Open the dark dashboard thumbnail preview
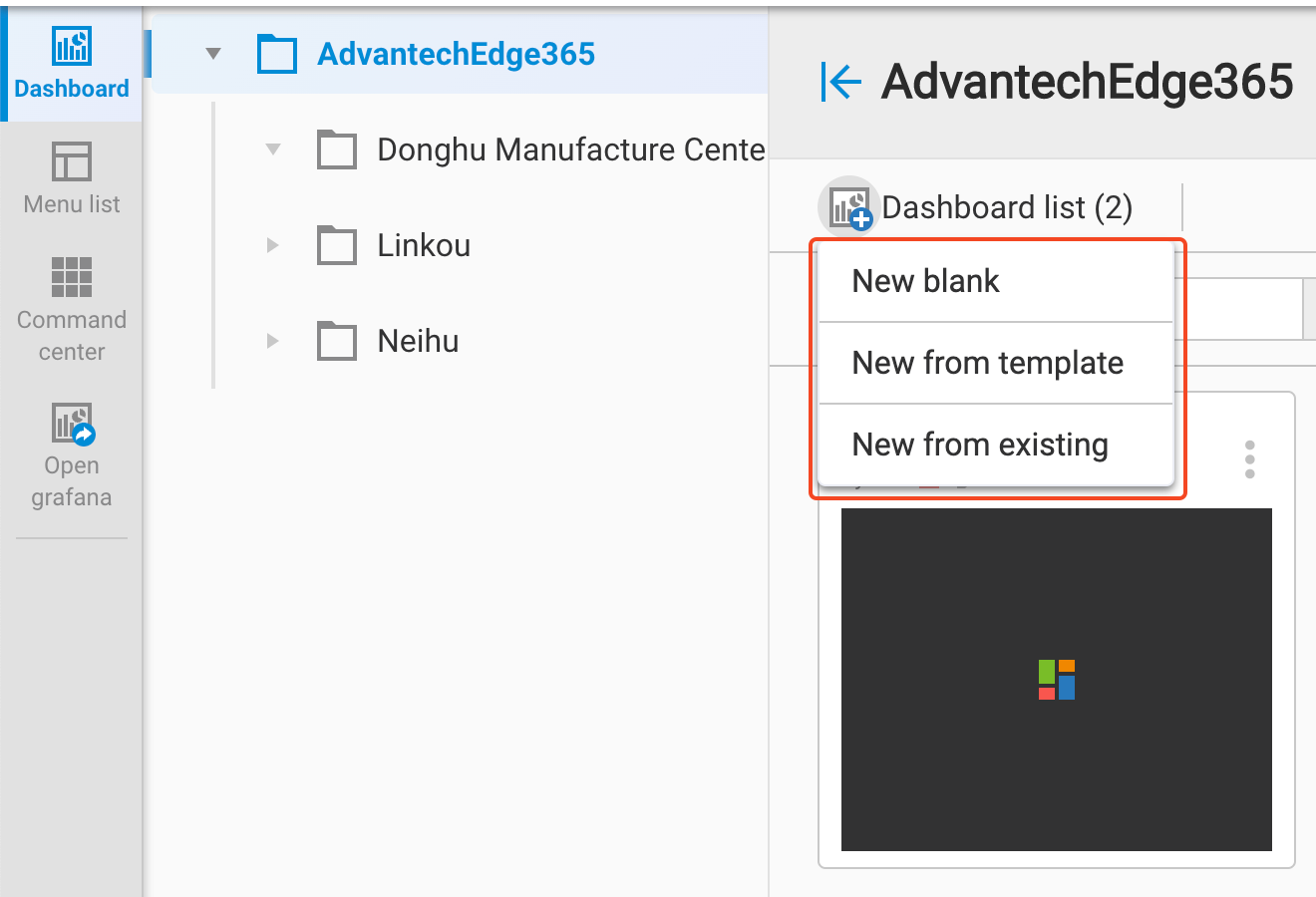 1056,680
